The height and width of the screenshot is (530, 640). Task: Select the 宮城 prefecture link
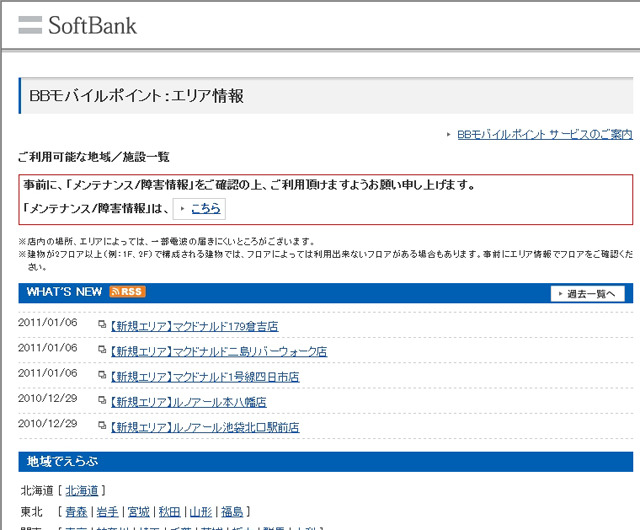138,512
